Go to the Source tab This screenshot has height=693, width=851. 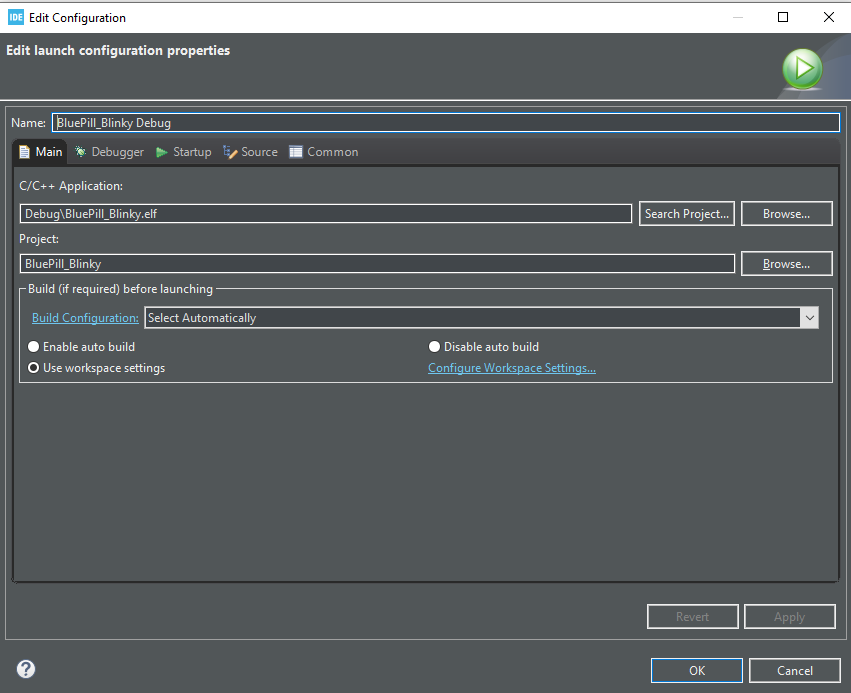tap(251, 152)
